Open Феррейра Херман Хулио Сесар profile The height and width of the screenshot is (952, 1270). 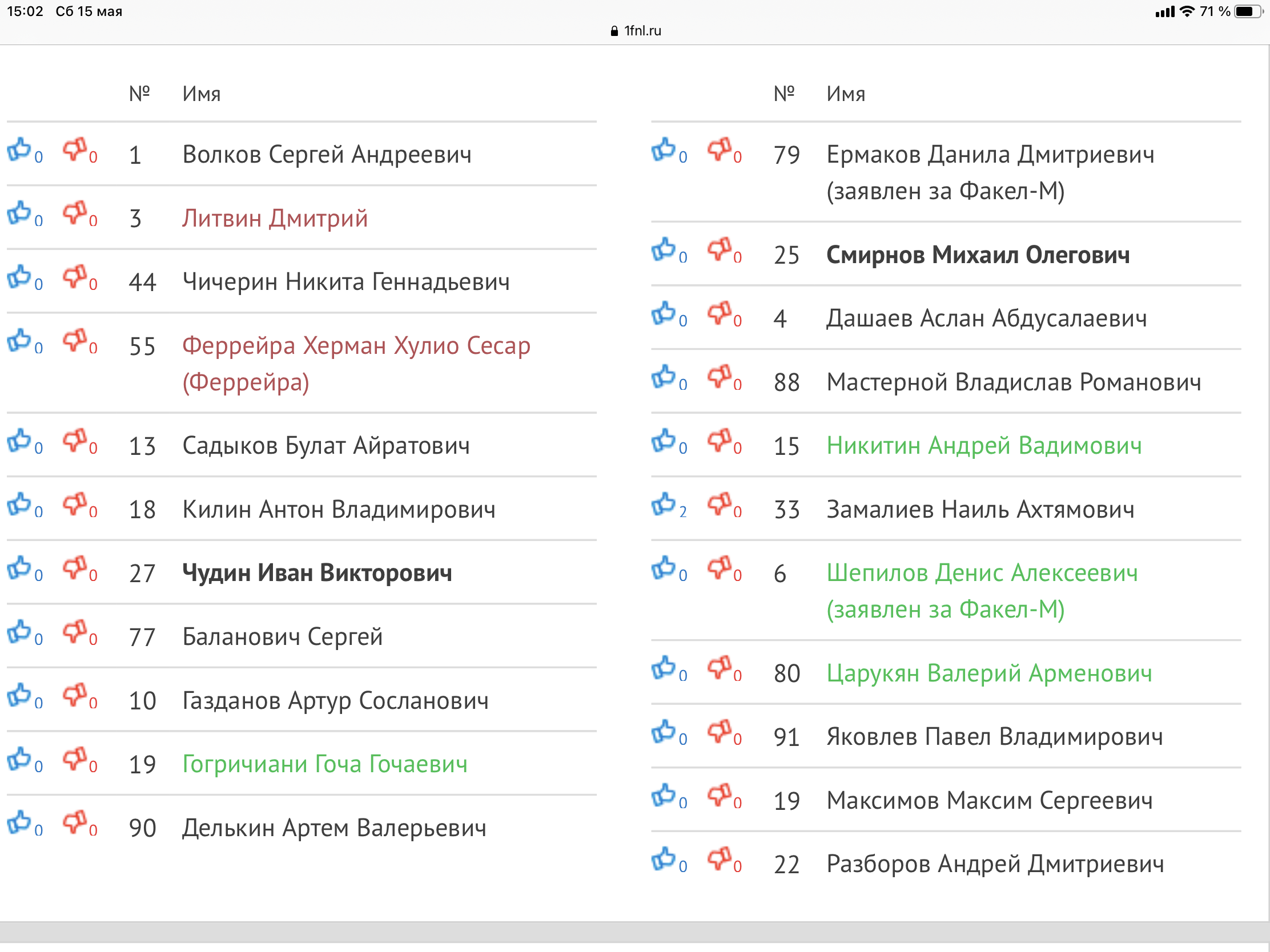point(356,363)
